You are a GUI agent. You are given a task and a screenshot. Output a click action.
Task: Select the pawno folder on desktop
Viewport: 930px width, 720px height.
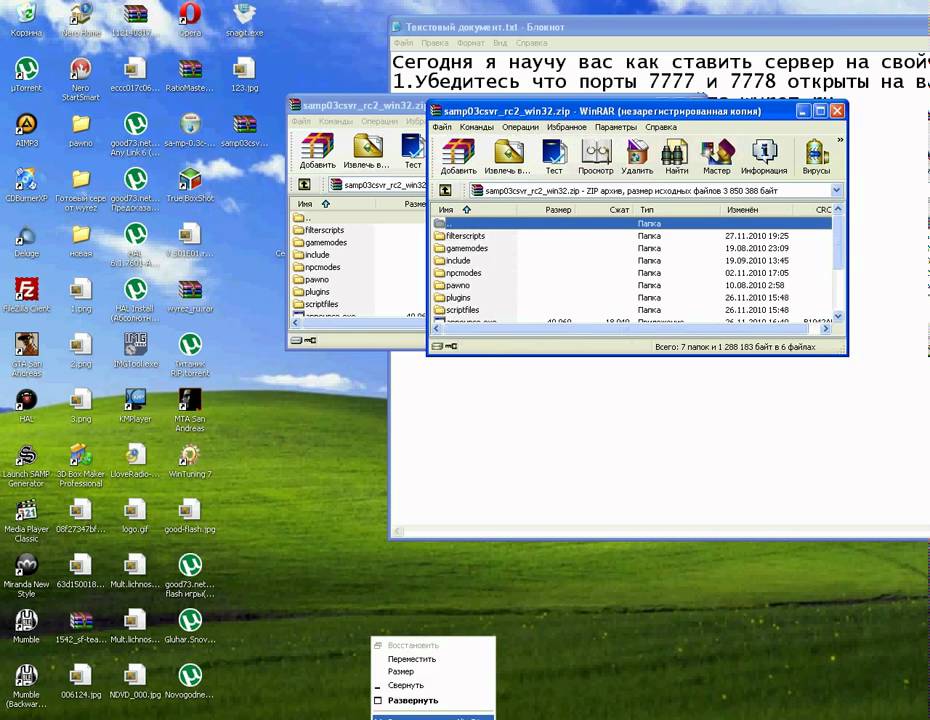81,129
